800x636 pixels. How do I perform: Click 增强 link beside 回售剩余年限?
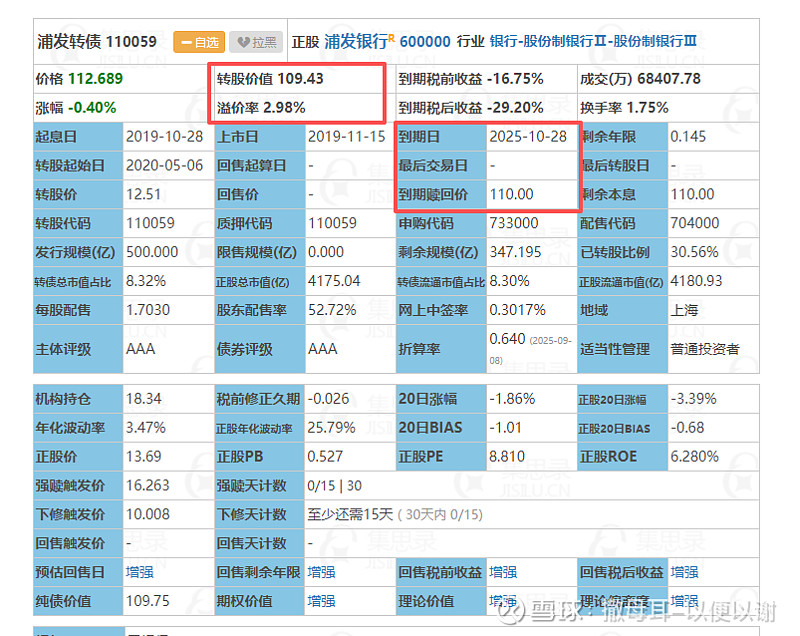pyautogui.click(x=320, y=573)
